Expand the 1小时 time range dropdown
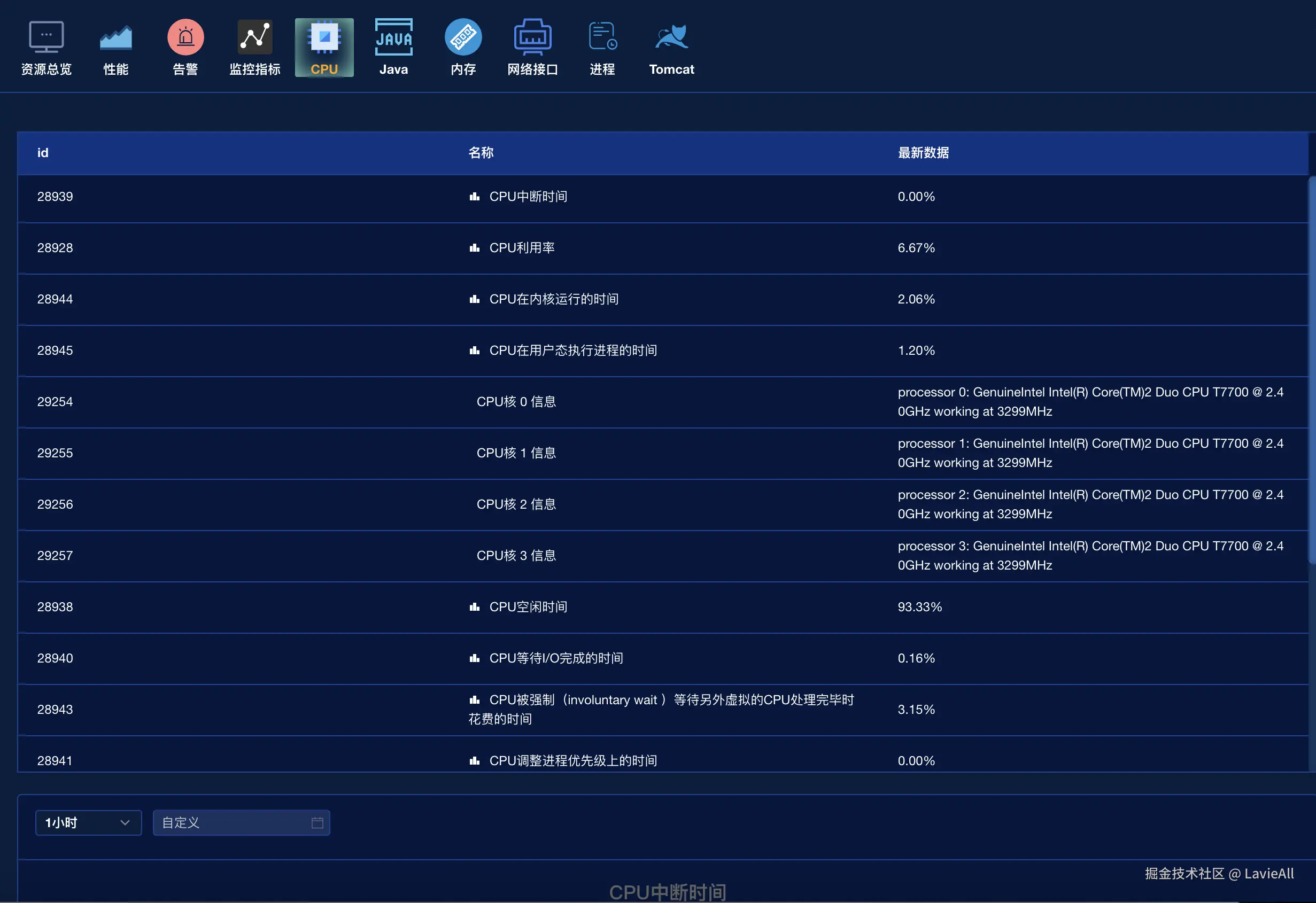 (88, 823)
